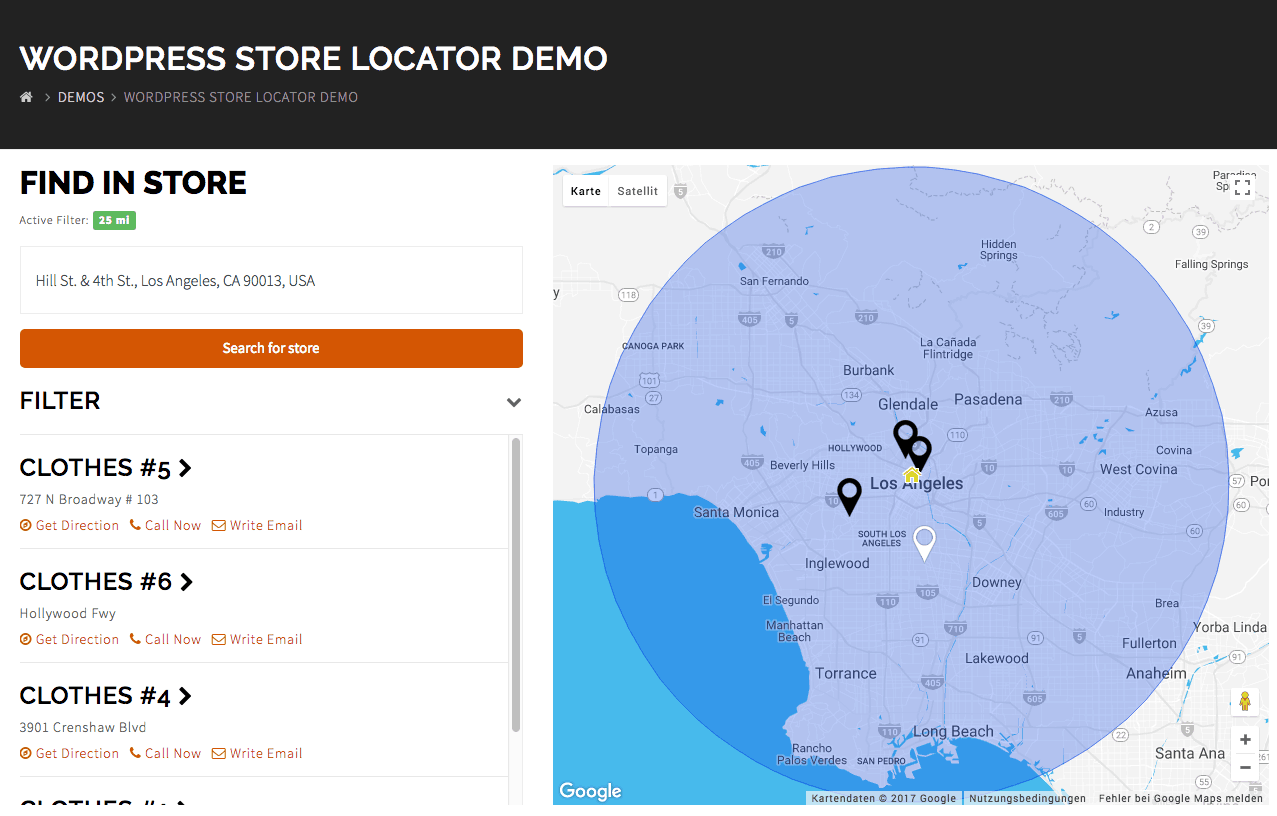This screenshot has width=1277, height=816.
Task: Expand the Filter section chevron
Action: pos(513,402)
